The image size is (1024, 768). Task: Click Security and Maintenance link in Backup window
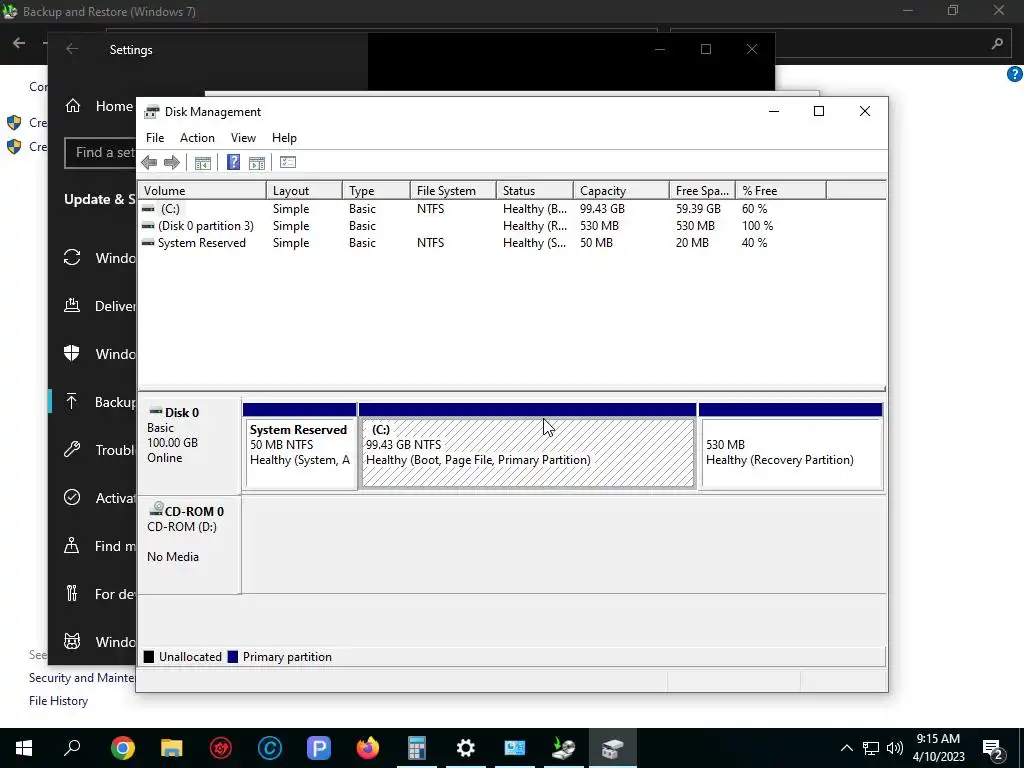pyautogui.click(x=82, y=678)
